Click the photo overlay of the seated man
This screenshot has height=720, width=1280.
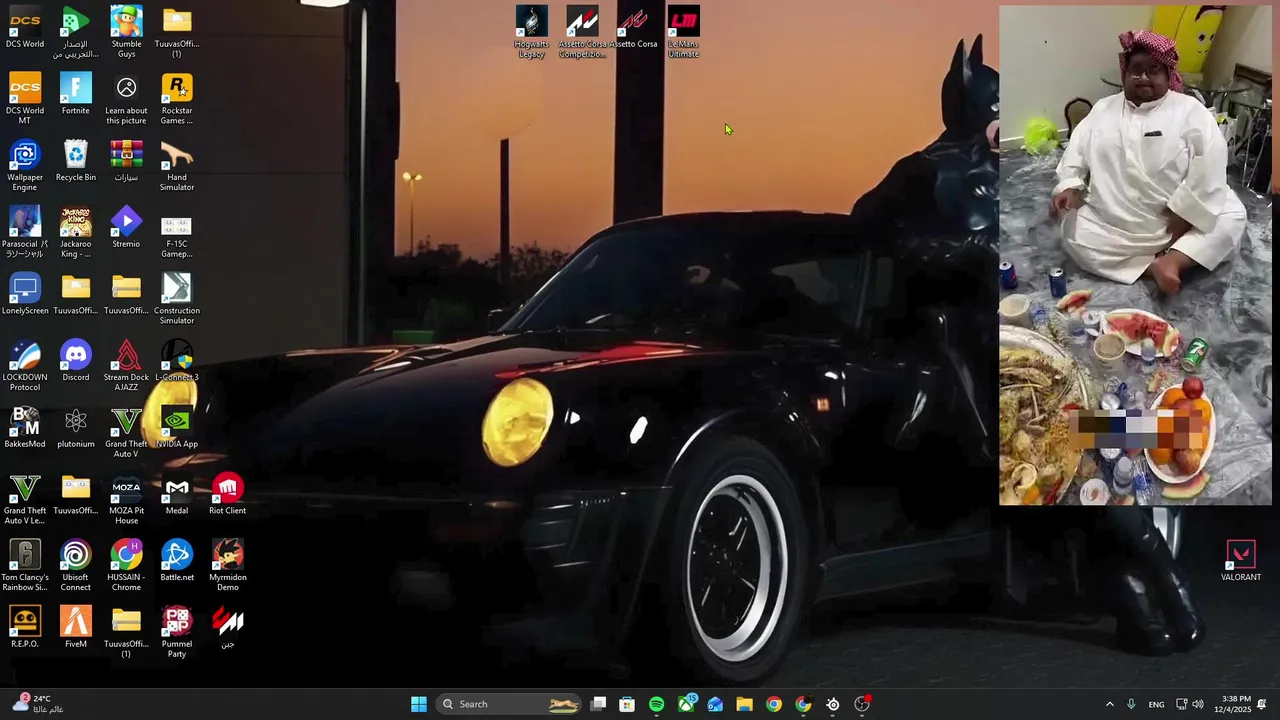click(1135, 255)
